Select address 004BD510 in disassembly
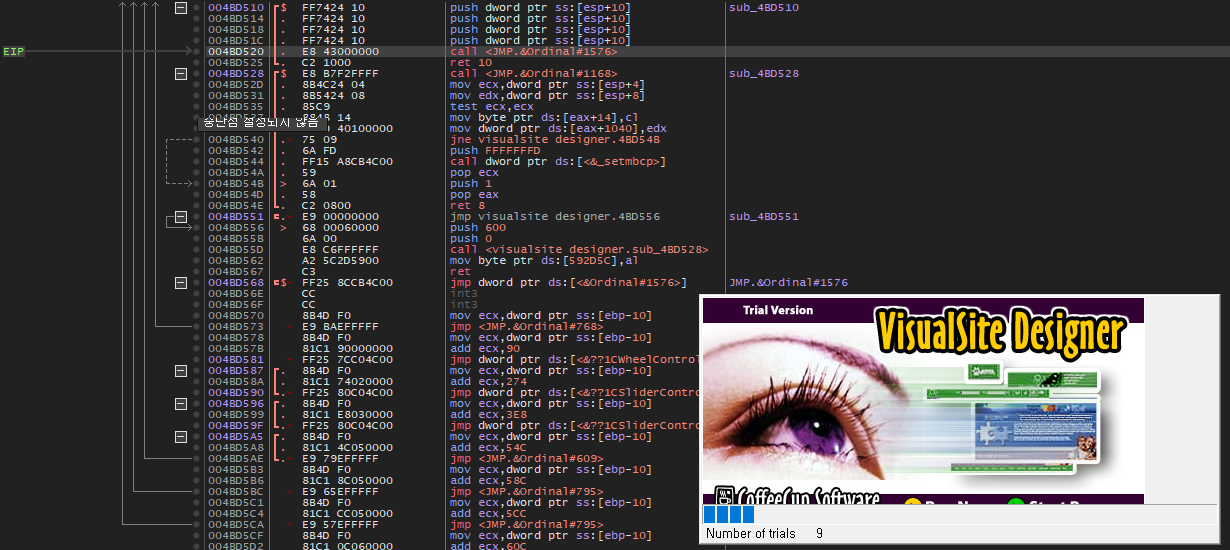 [x=236, y=7]
